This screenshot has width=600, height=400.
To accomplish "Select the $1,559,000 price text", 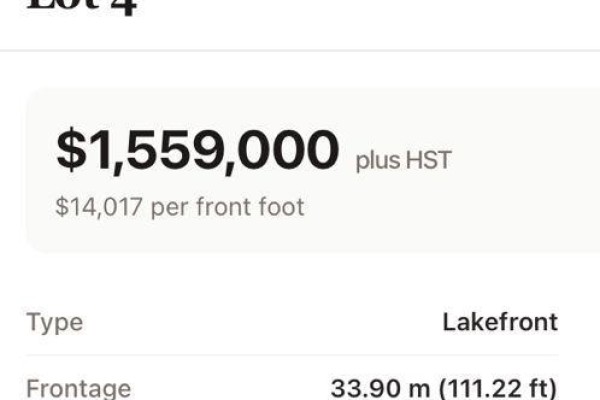I will click(198, 150).
